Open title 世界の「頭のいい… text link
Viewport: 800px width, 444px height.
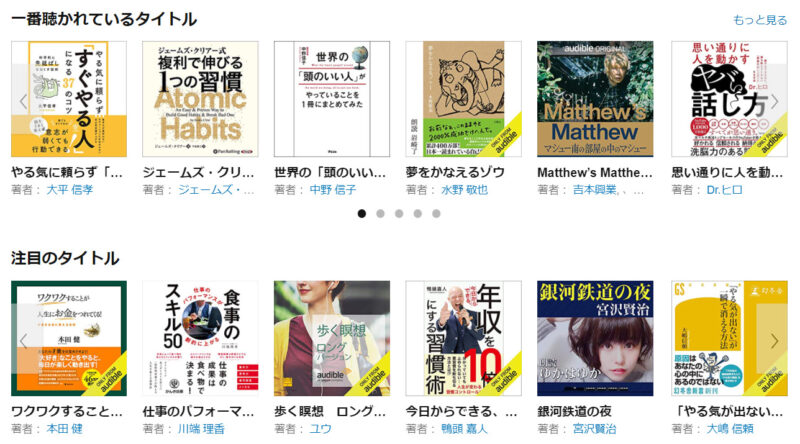pos(330,172)
